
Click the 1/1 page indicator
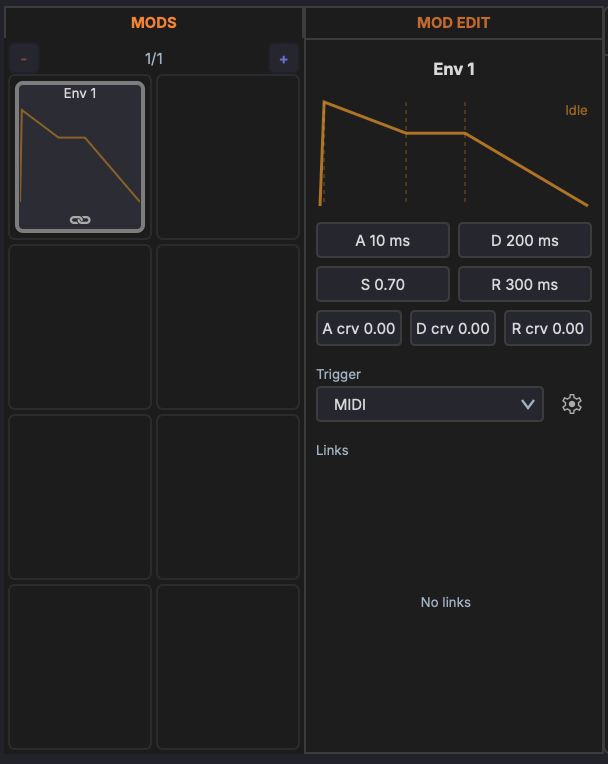(153, 59)
